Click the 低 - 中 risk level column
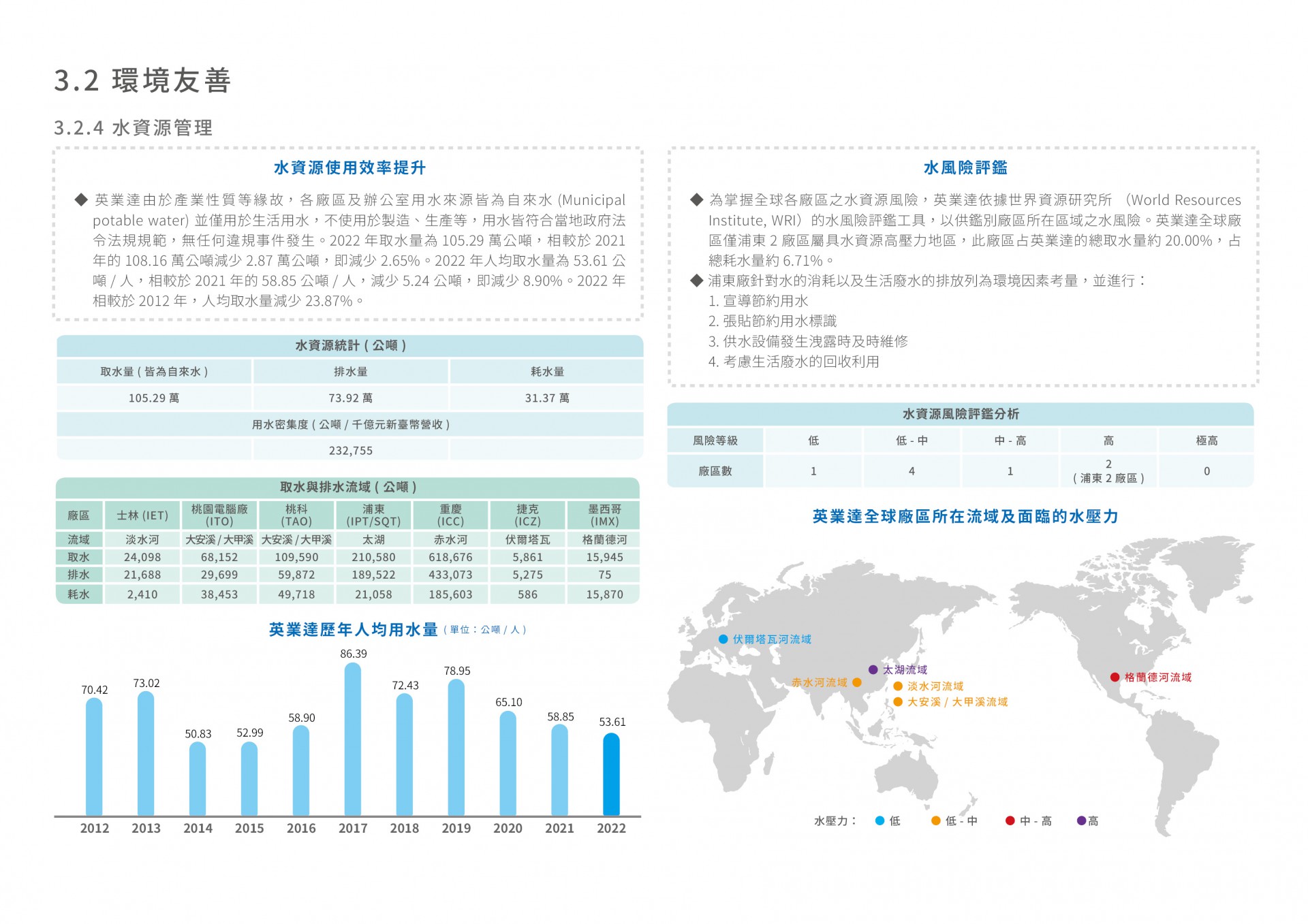 click(912, 441)
